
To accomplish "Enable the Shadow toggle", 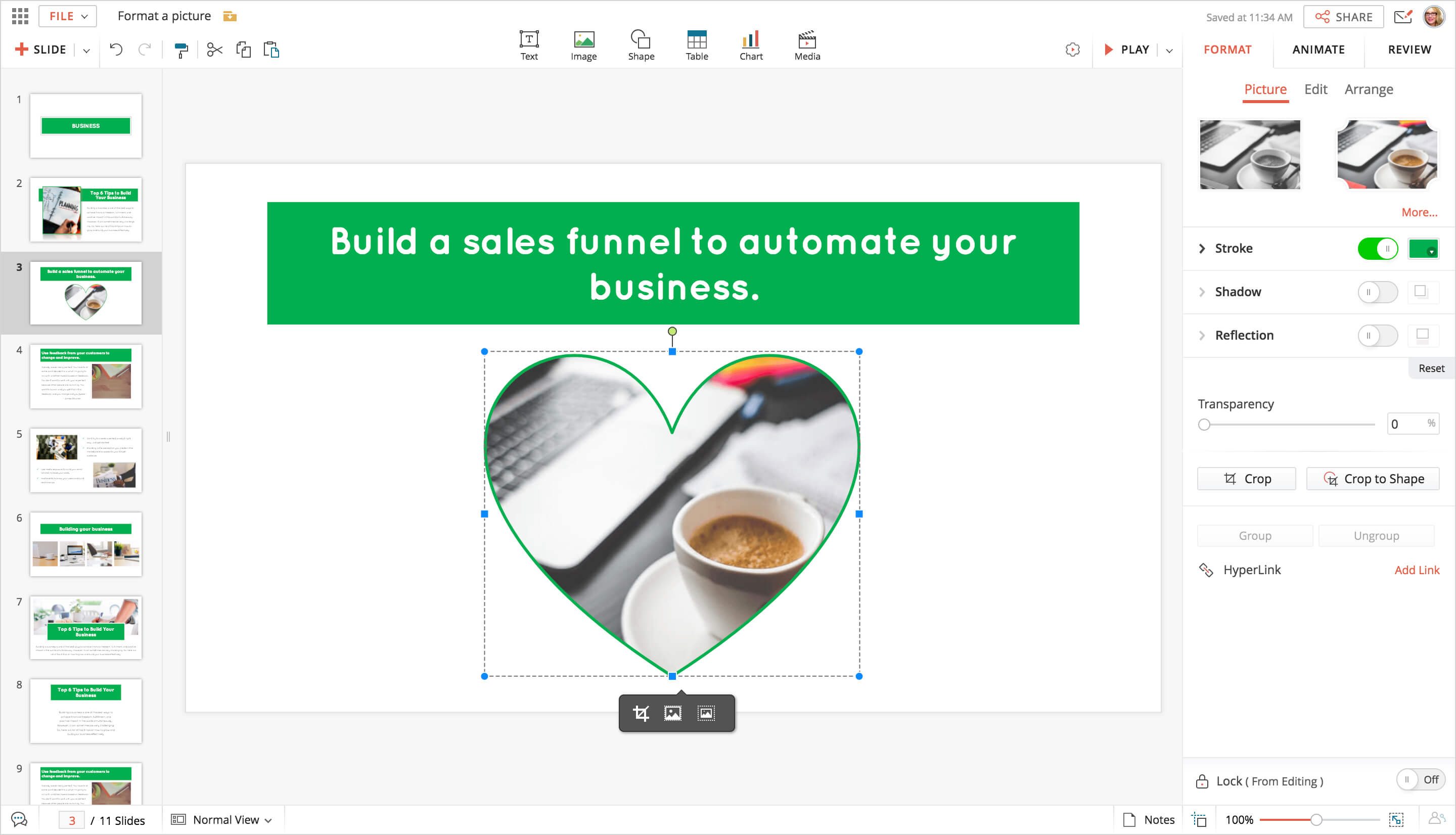I will click(1378, 292).
